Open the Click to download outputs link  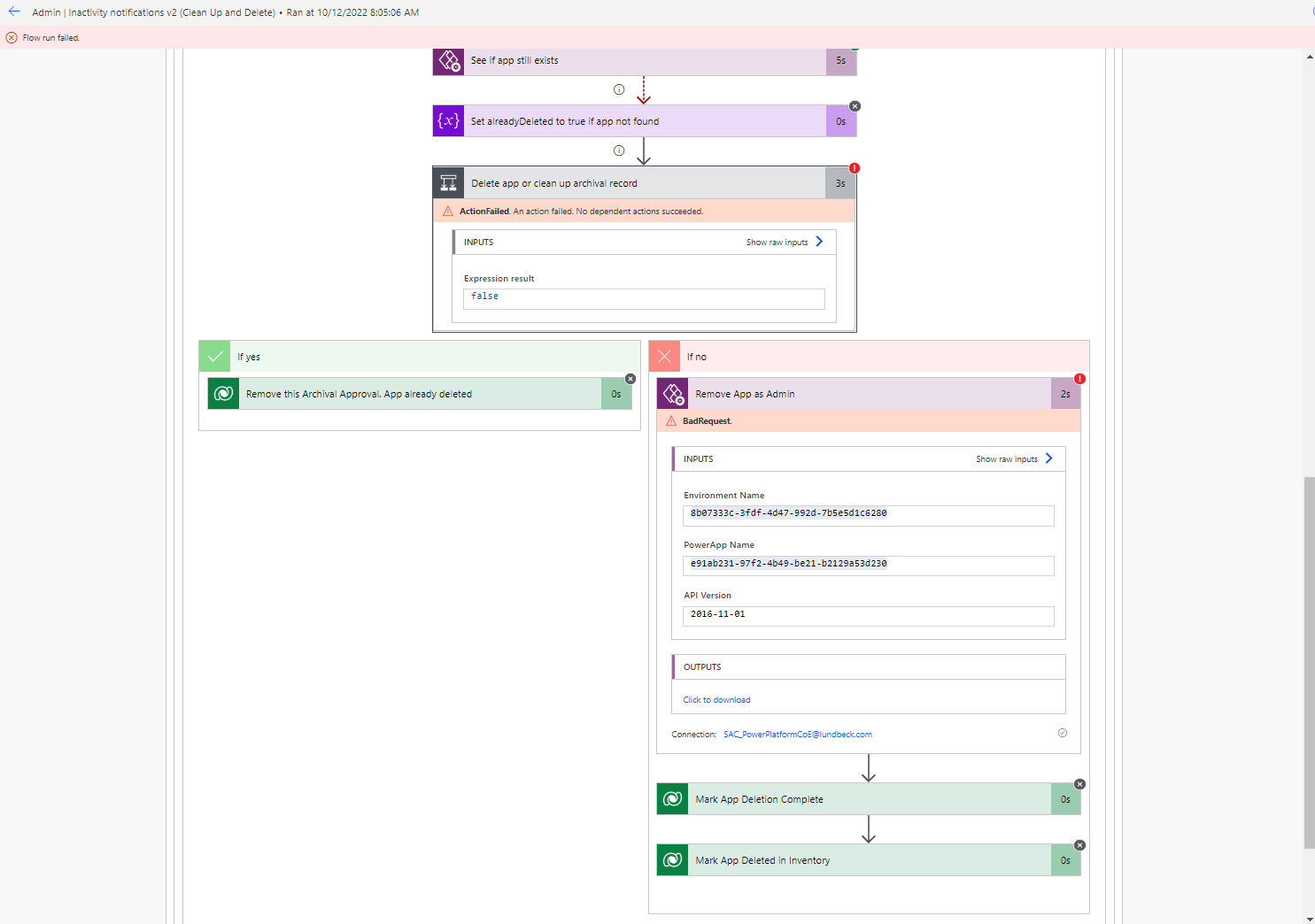click(716, 699)
